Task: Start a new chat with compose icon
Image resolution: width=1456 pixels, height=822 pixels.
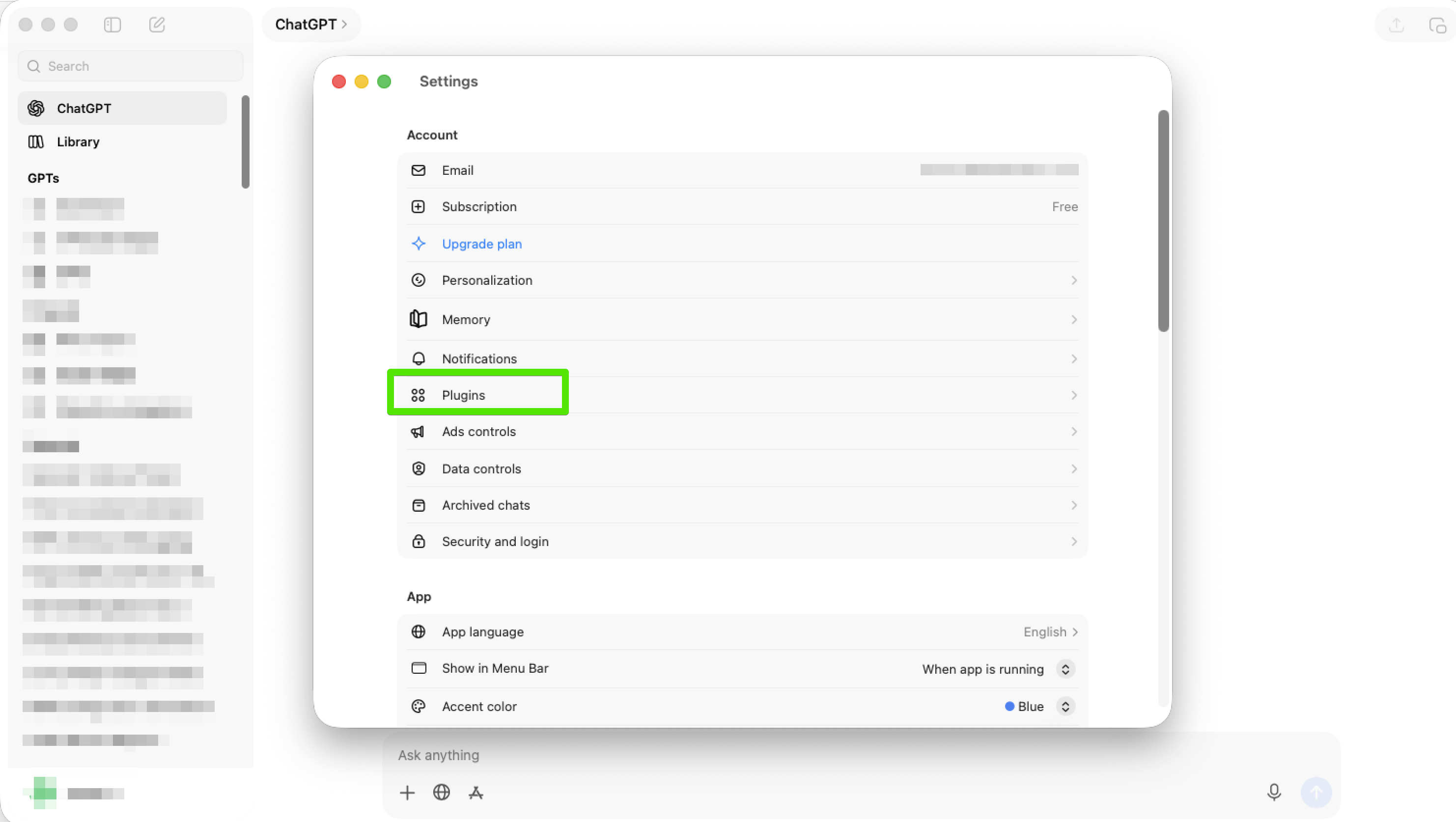Action: click(157, 24)
